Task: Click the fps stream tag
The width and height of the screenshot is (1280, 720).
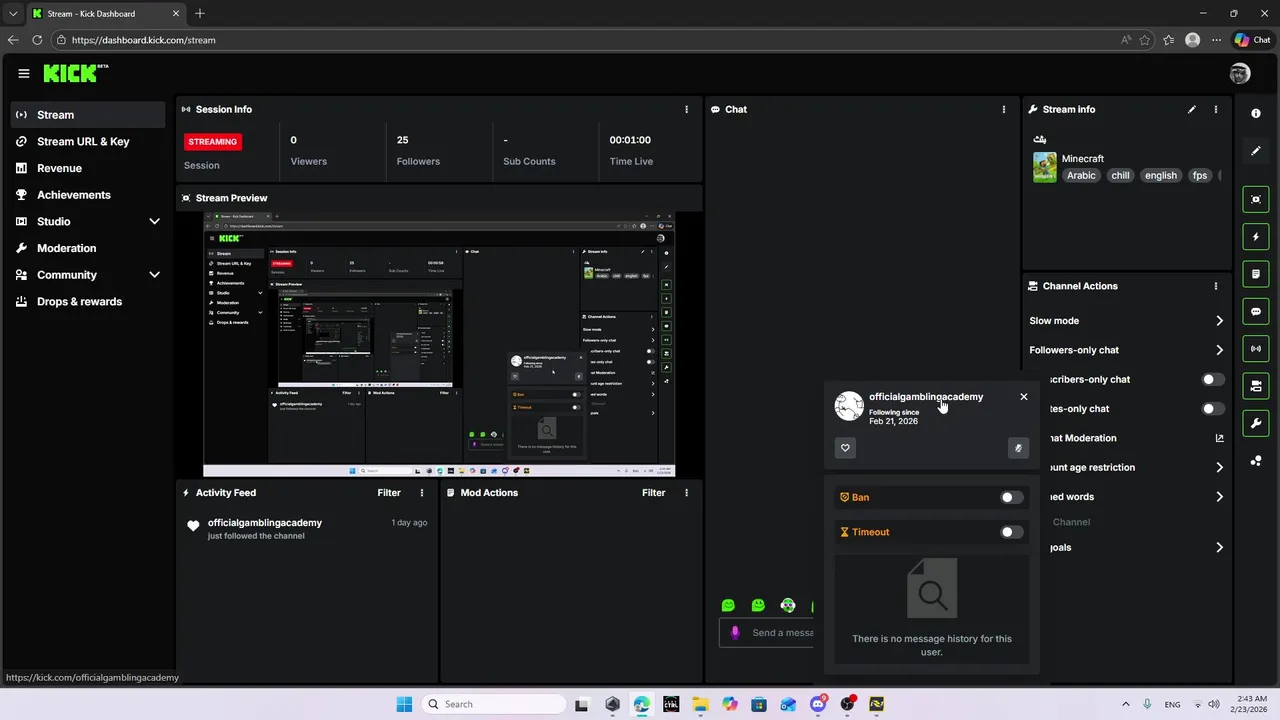Action: [x=1200, y=175]
